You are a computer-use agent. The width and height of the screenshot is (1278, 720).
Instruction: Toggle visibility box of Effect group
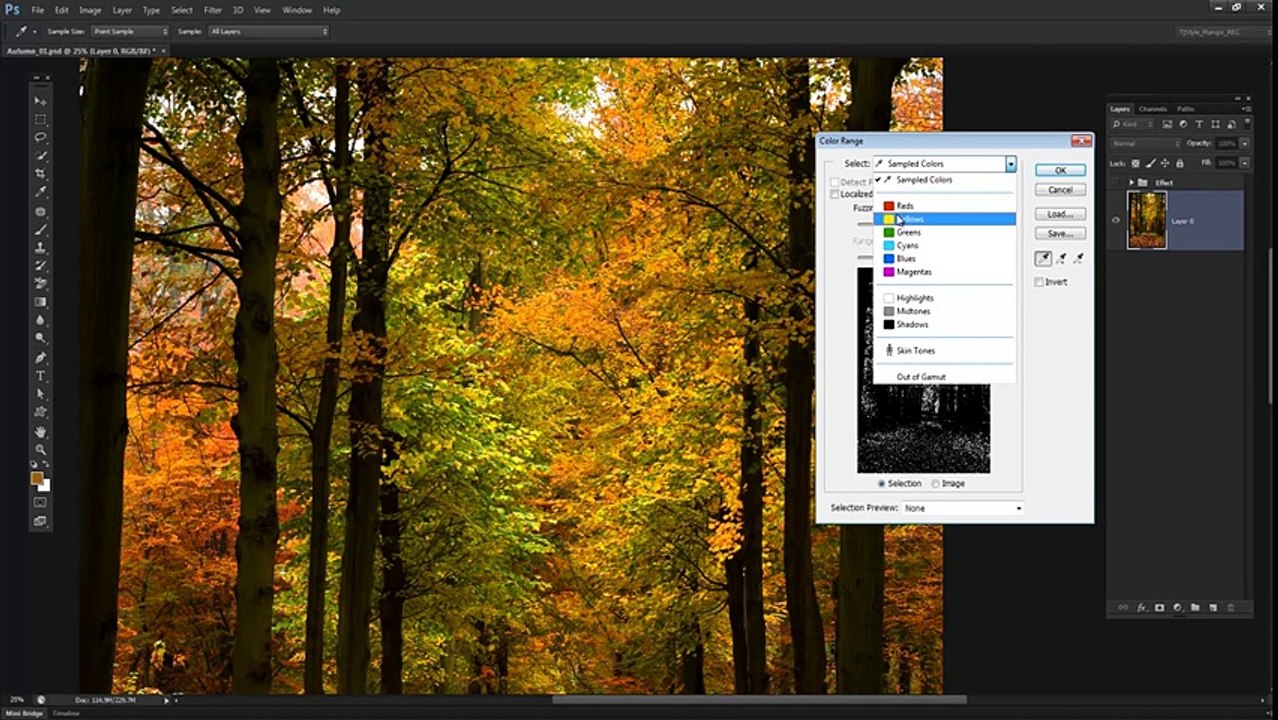pos(1116,182)
